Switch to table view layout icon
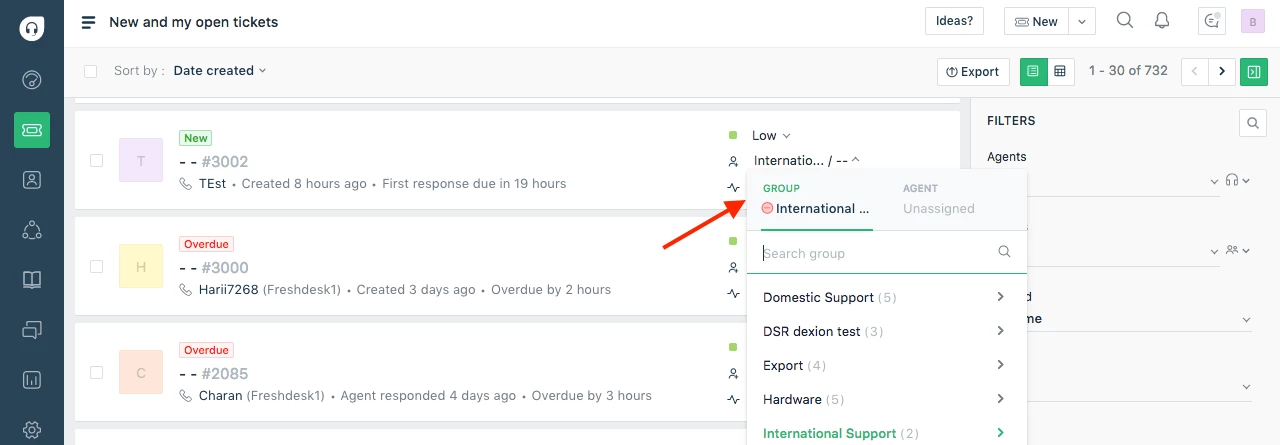The image size is (1280, 445). click(1060, 71)
